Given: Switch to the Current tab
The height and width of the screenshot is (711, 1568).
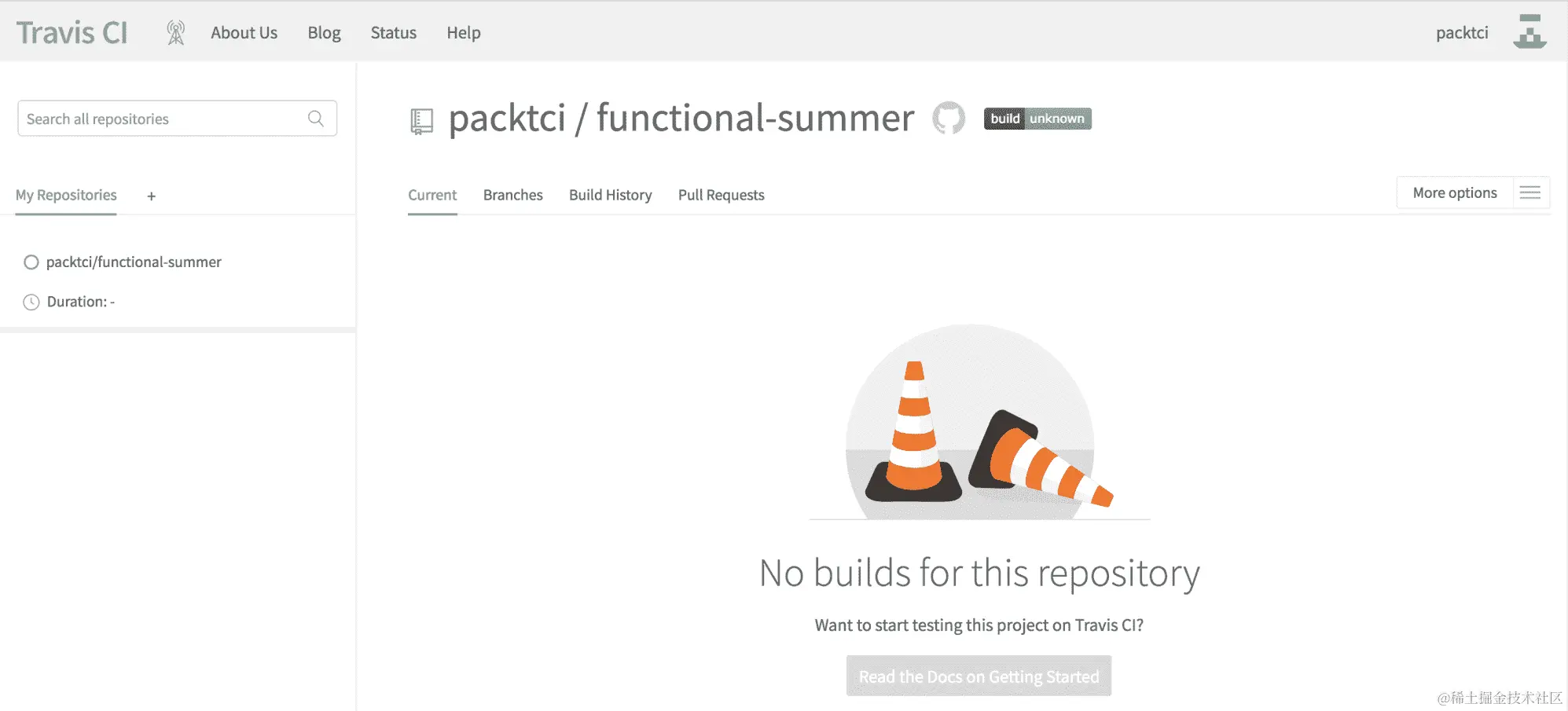Looking at the screenshot, I should coord(432,195).
